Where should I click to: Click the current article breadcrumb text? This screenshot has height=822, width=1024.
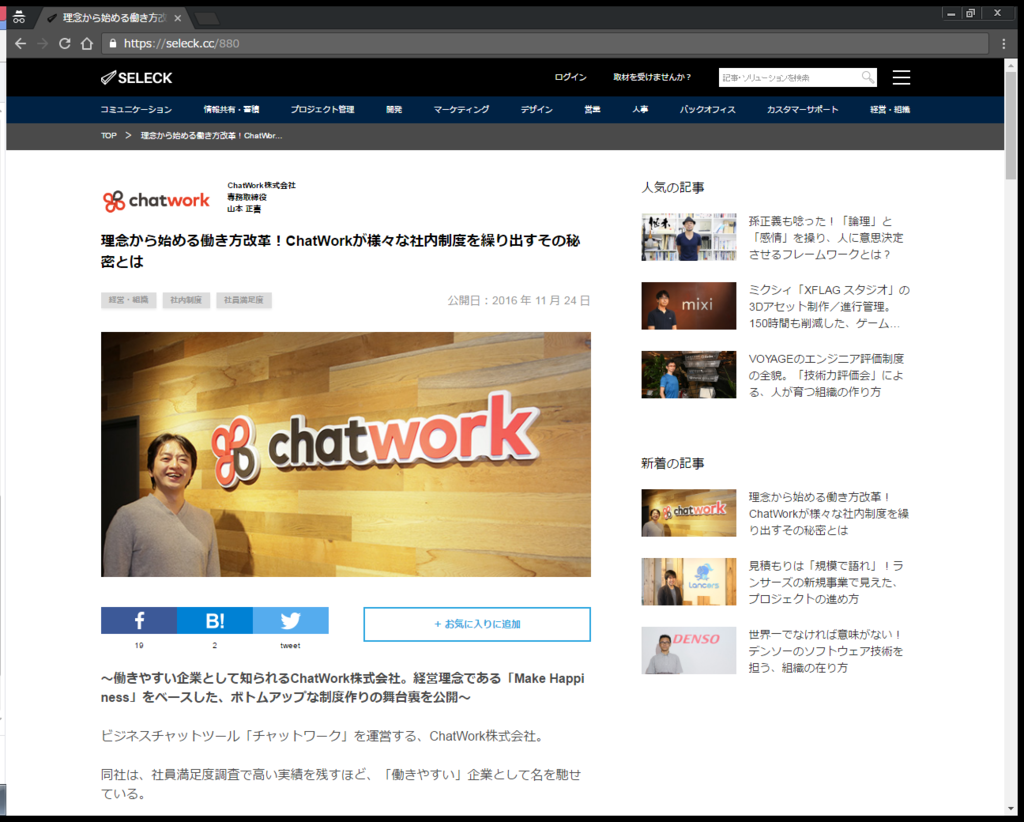212,136
